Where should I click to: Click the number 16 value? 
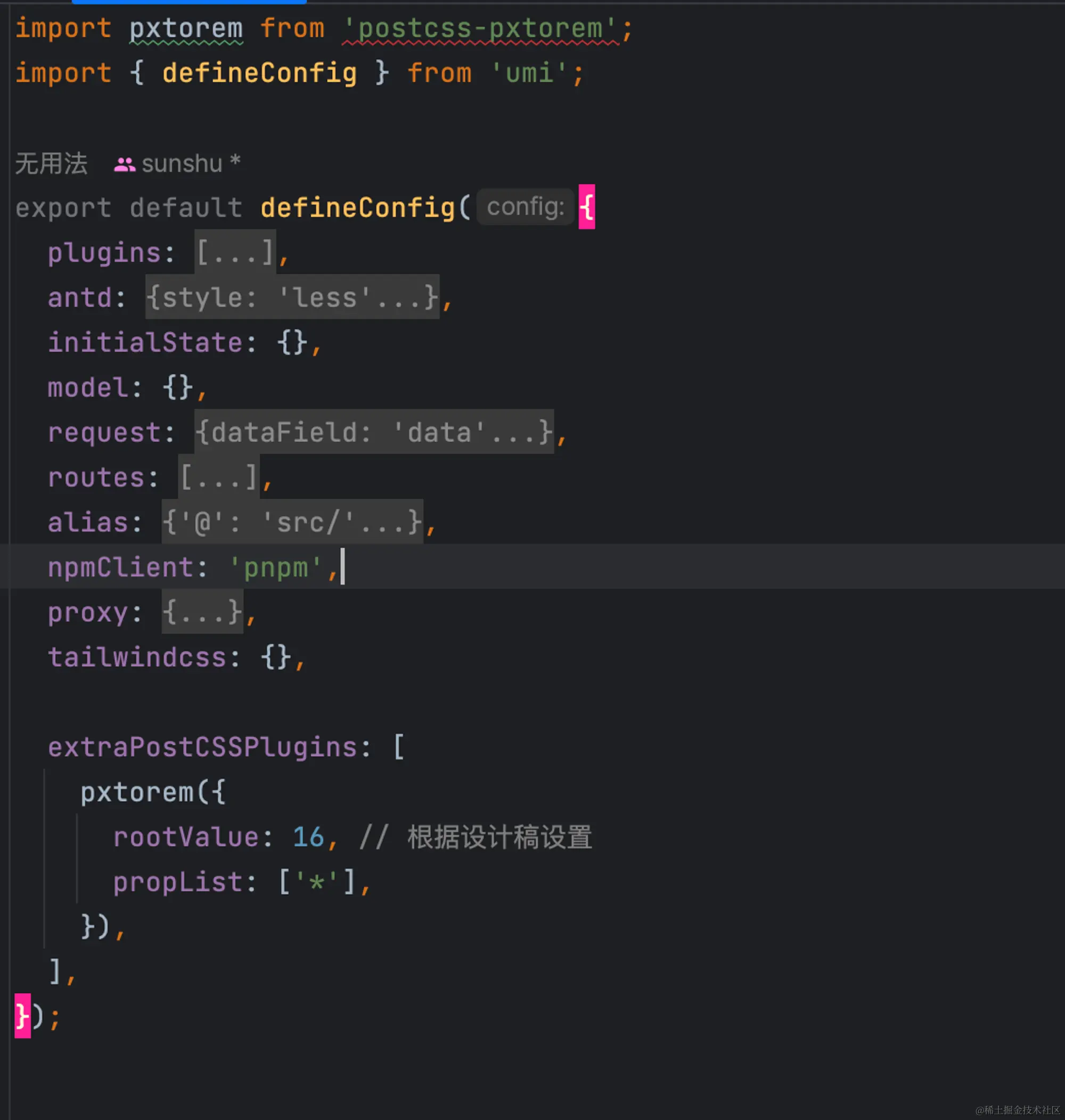point(308,837)
